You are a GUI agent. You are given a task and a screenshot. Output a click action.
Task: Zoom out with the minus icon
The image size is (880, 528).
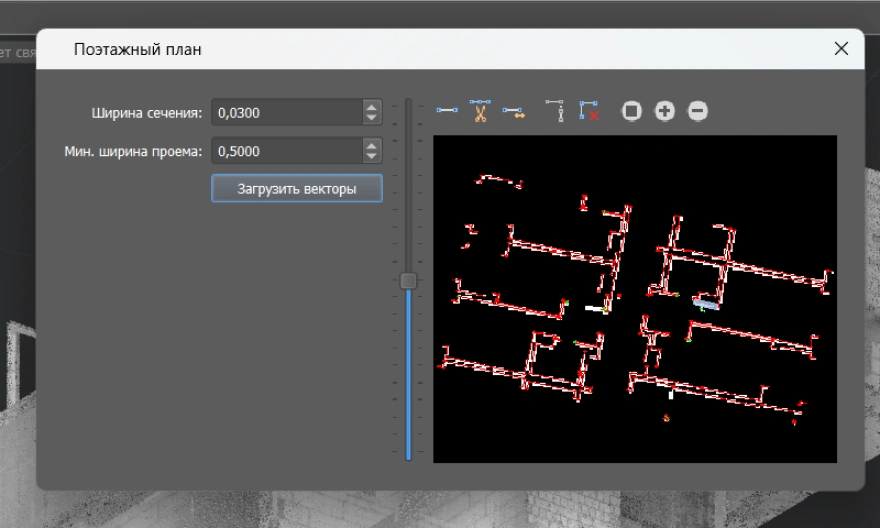click(x=698, y=111)
